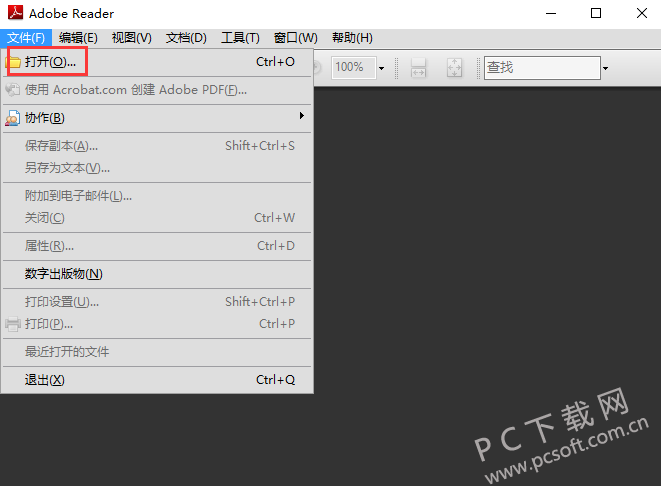Open the 编辑(E) menu
This screenshot has height=486, width=661.
tap(78, 38)
